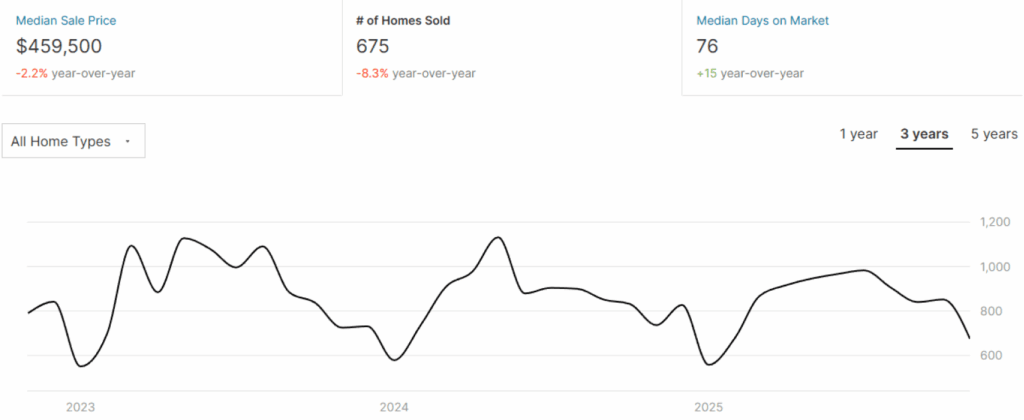1024x420 pixels.
Task: Select the 1 year time range
Action: coord(858,134)
